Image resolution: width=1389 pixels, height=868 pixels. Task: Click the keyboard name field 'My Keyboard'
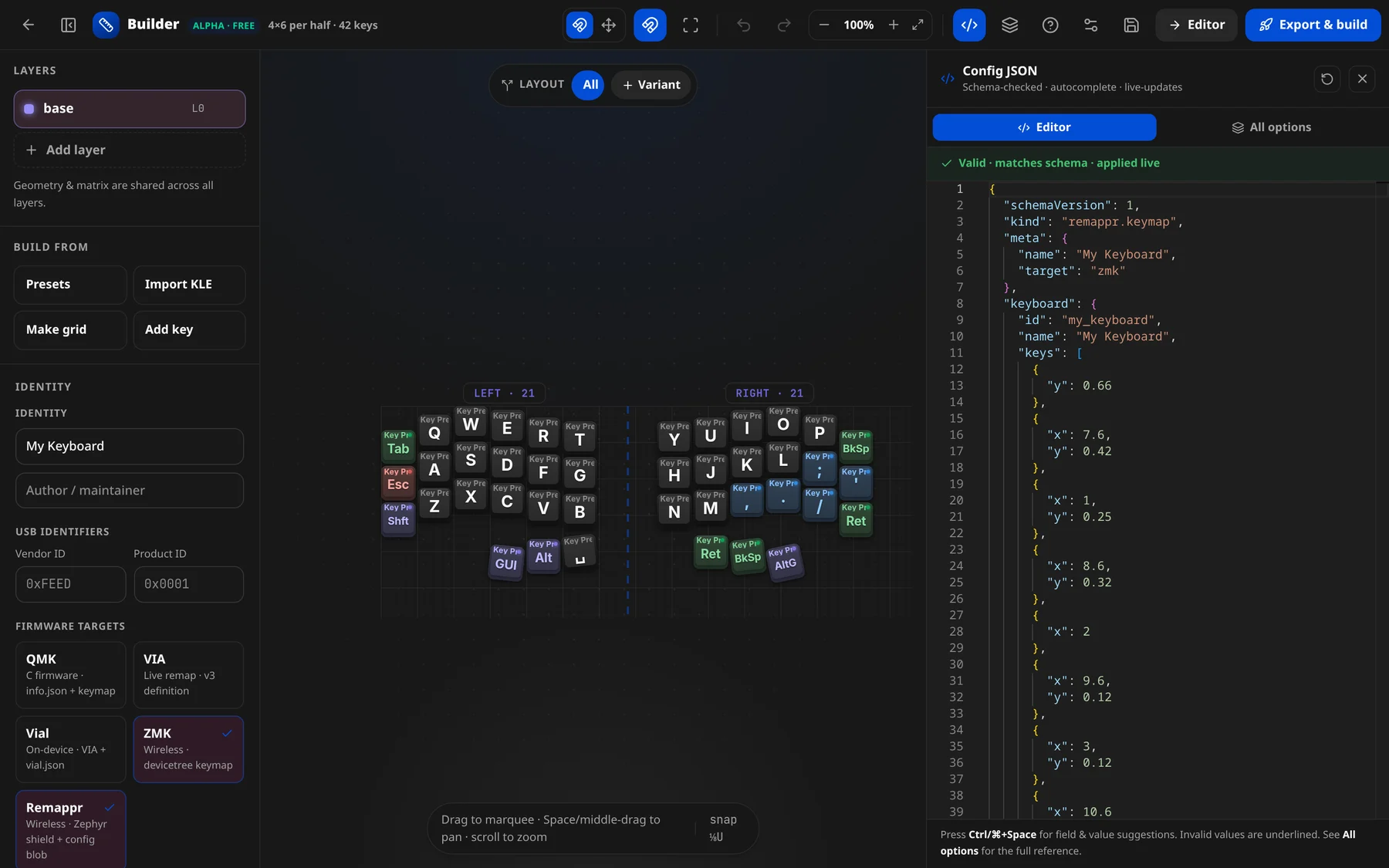click(x=130, y=447)
